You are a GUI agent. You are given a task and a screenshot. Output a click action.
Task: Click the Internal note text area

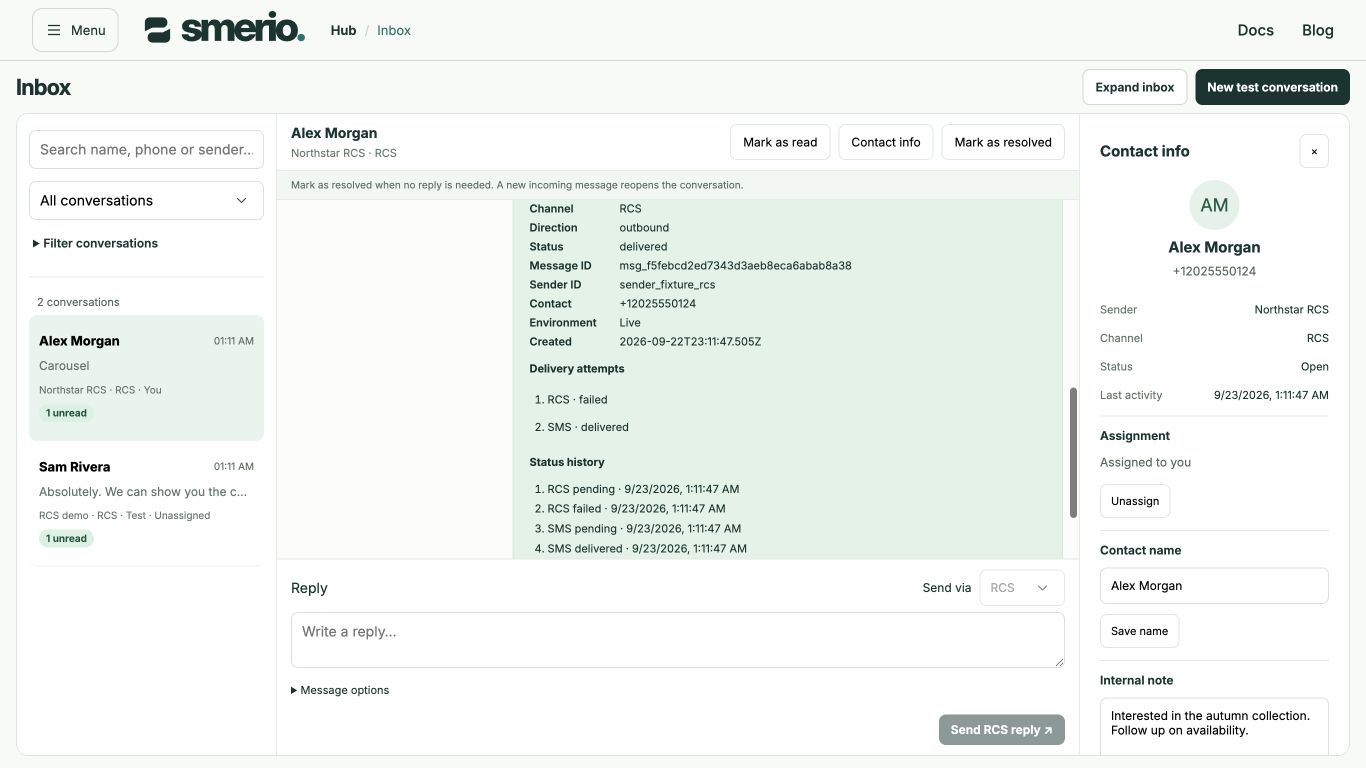(x=1214, y=727)
